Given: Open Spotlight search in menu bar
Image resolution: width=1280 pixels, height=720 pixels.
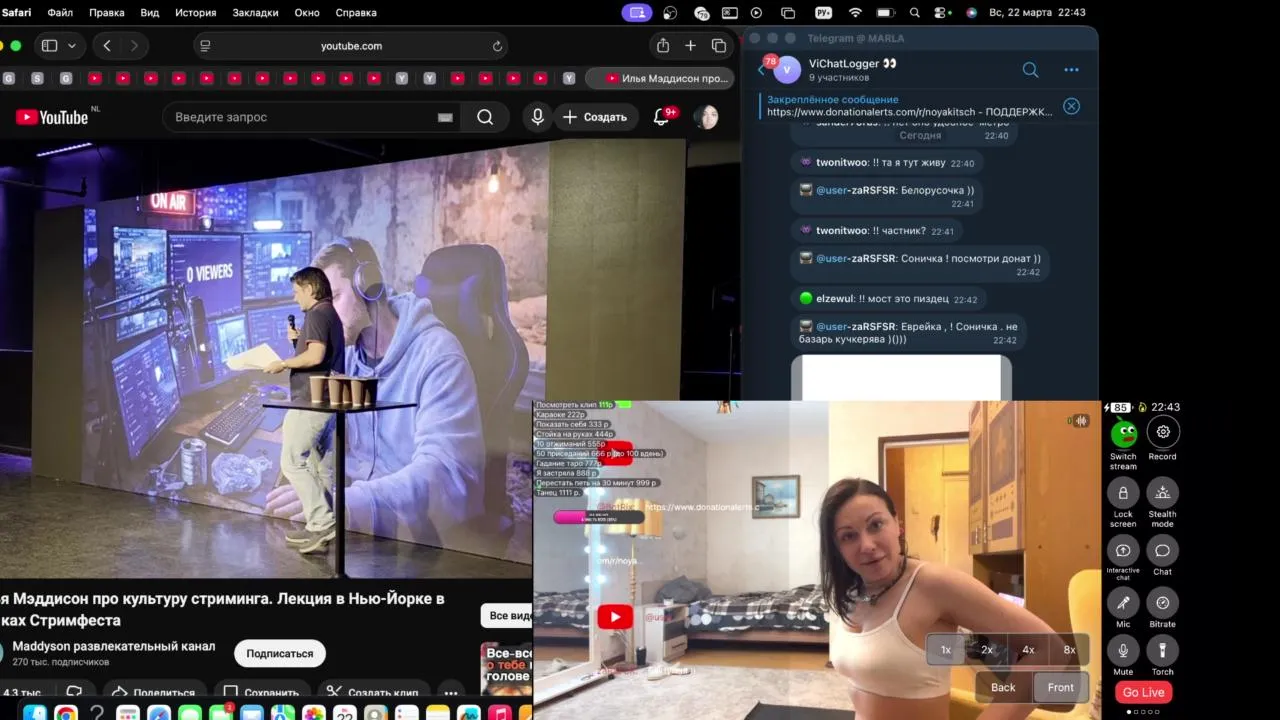Looking at the screenshot, I should point(915,13).
